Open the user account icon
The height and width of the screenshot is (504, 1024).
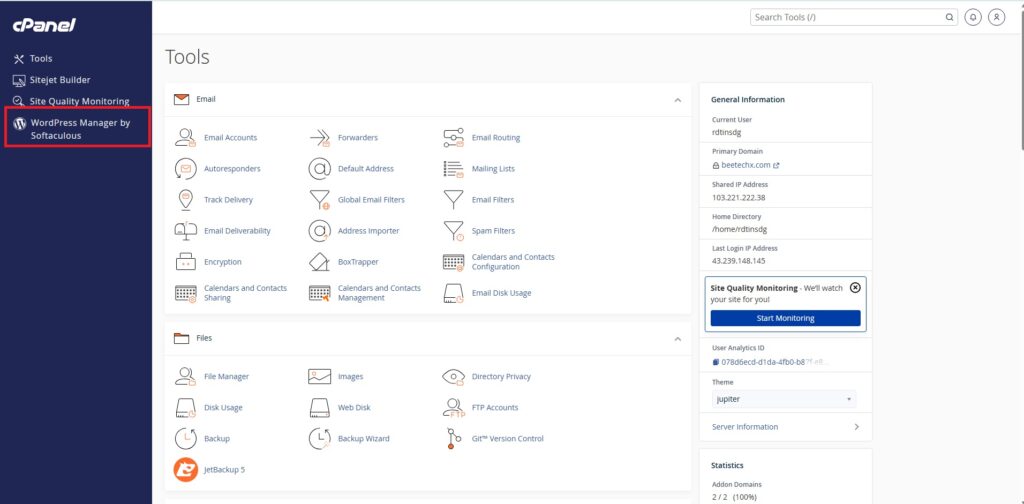point(996,18)
